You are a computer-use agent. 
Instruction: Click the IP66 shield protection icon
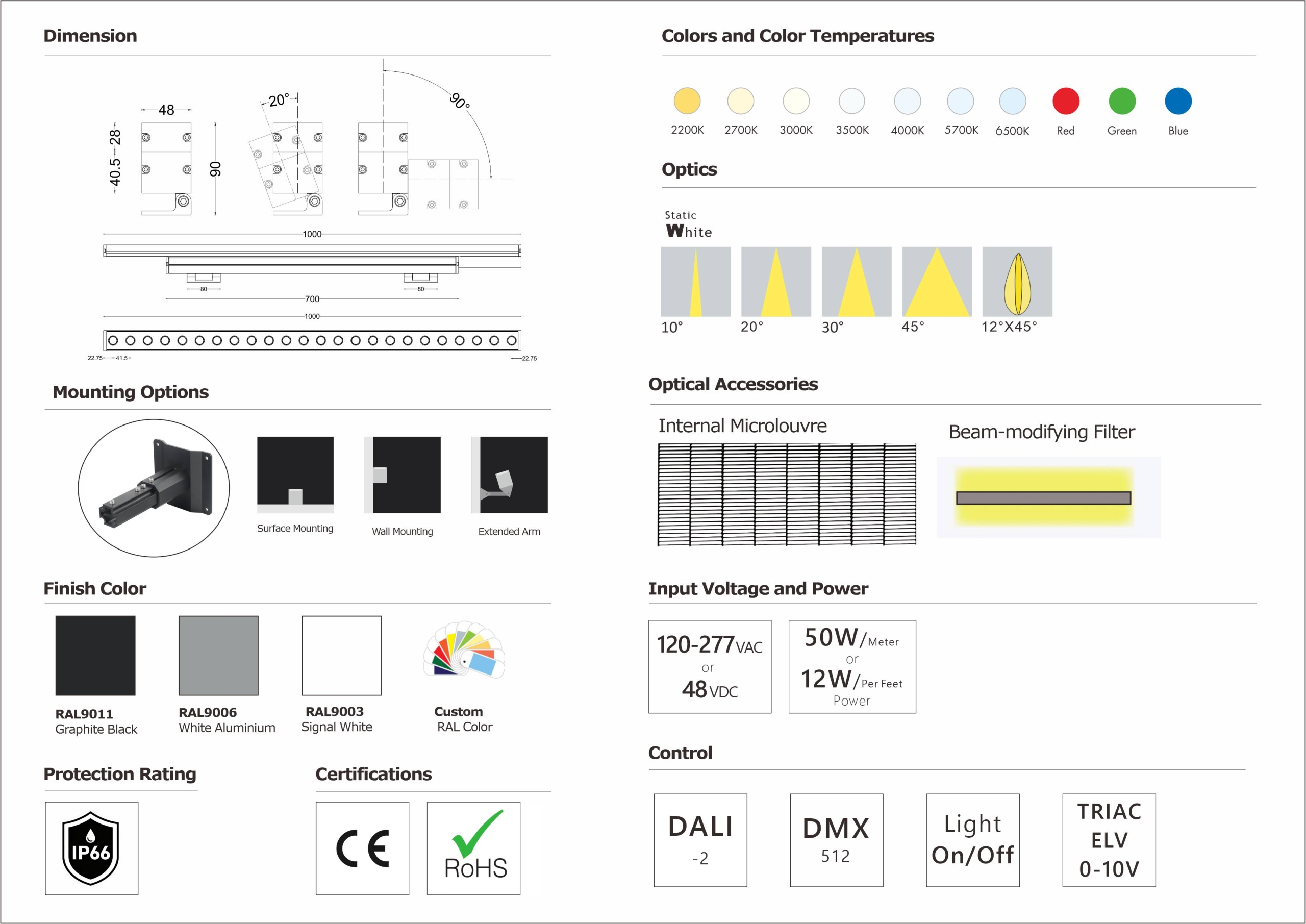(91, 848)
